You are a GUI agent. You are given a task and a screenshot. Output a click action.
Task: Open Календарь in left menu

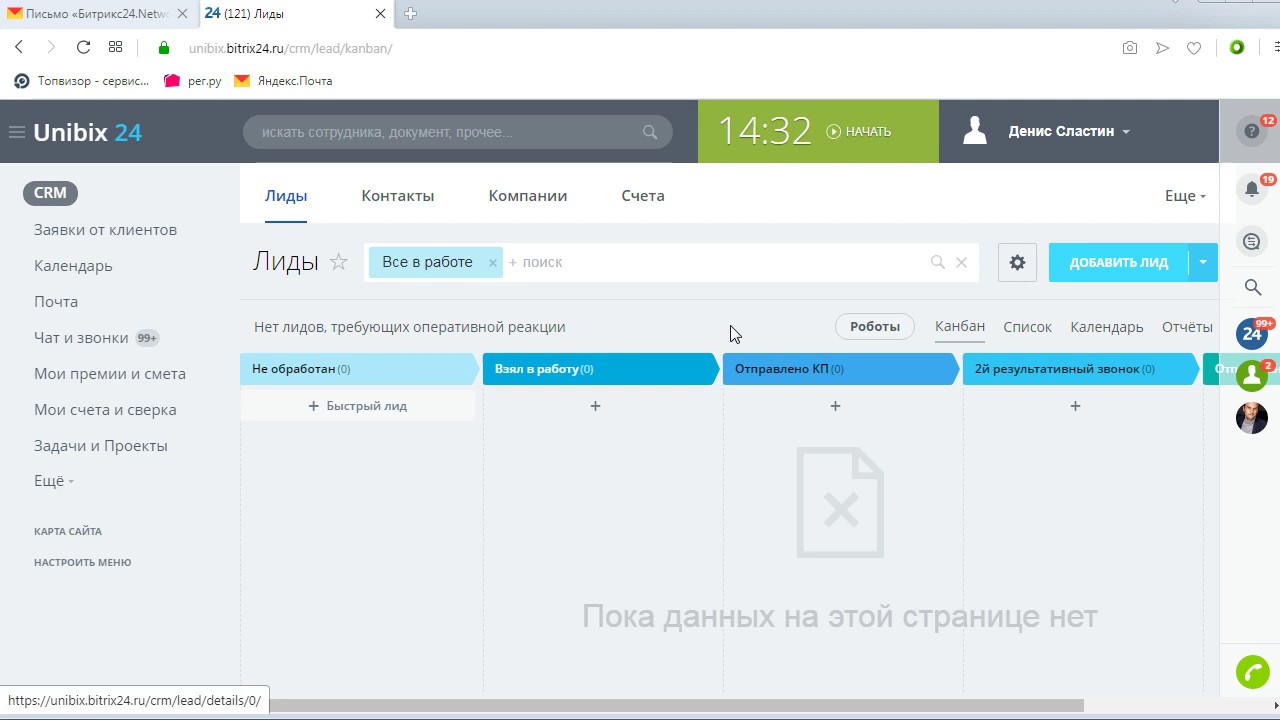pyautogui.click(x=73, y=266)
